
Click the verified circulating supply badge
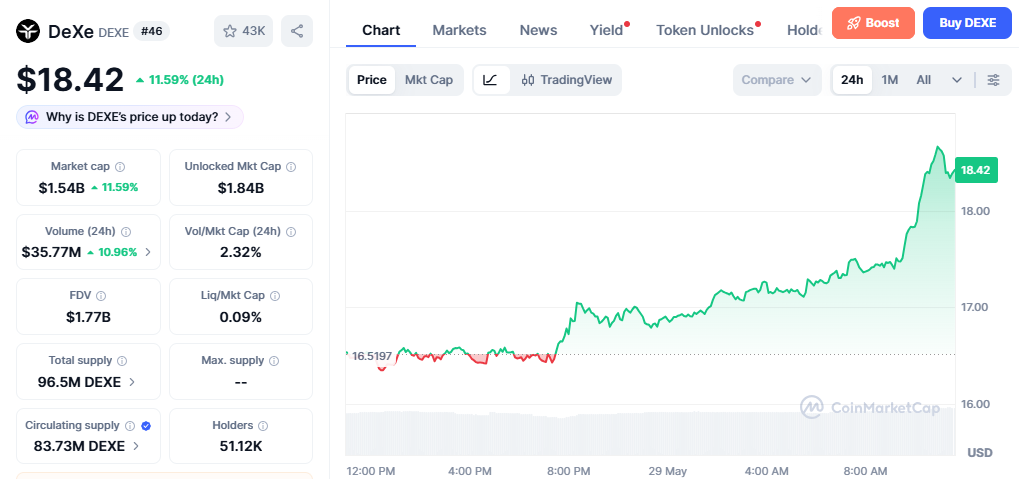146,426
